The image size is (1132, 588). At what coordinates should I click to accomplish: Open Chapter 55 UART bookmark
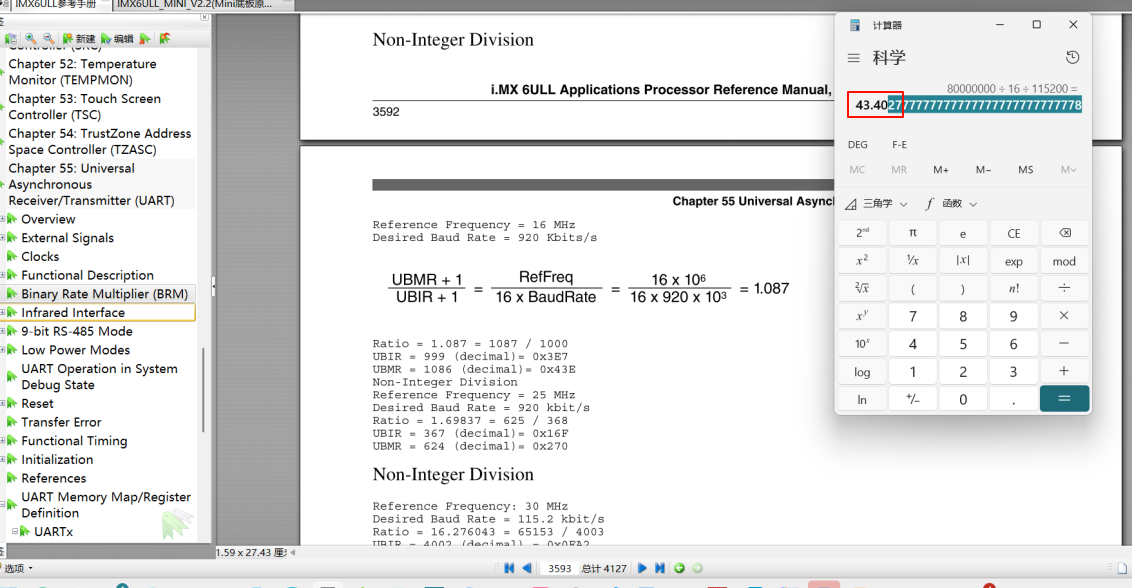(x=92, y=184)
